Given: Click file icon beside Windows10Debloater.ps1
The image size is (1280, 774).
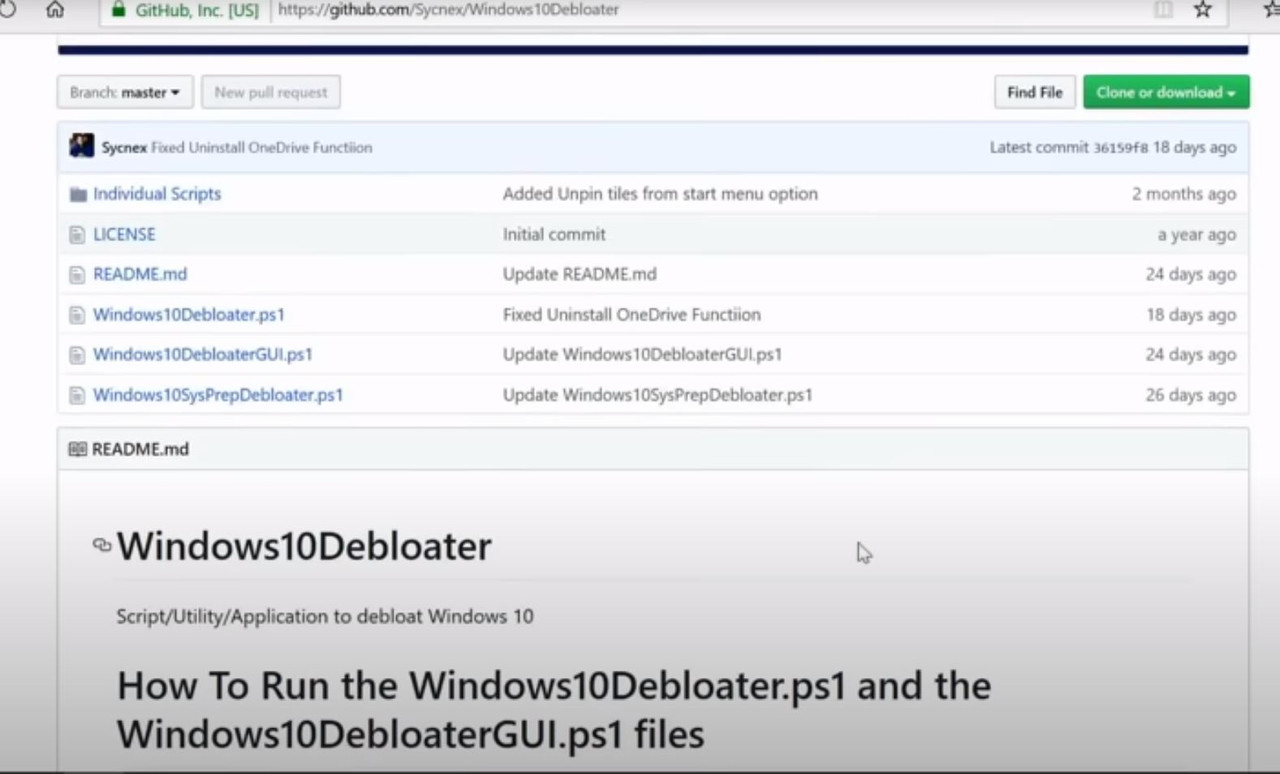Looking at the screenshot, I should coord(77,314).
